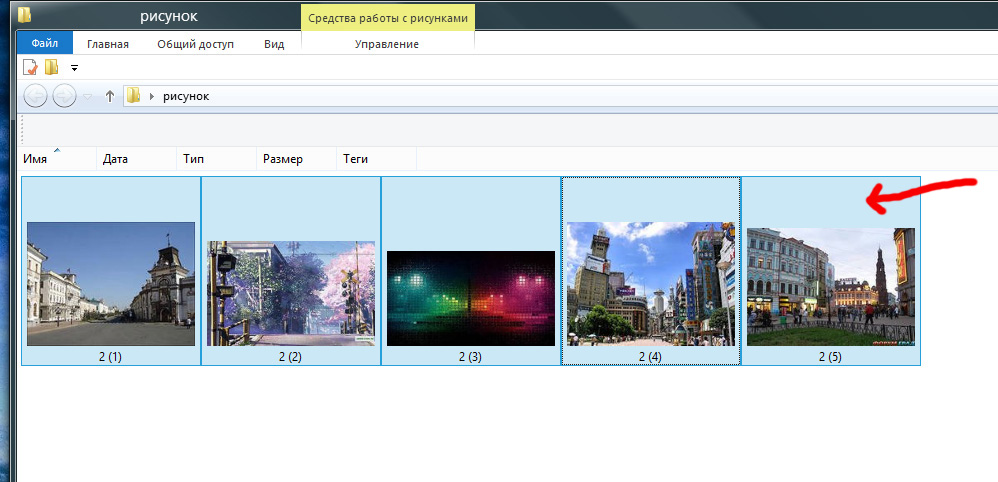This screenshot has width=998, height=482.
Task: Go back with the Back arrow button
Action: tap(35, 97)
